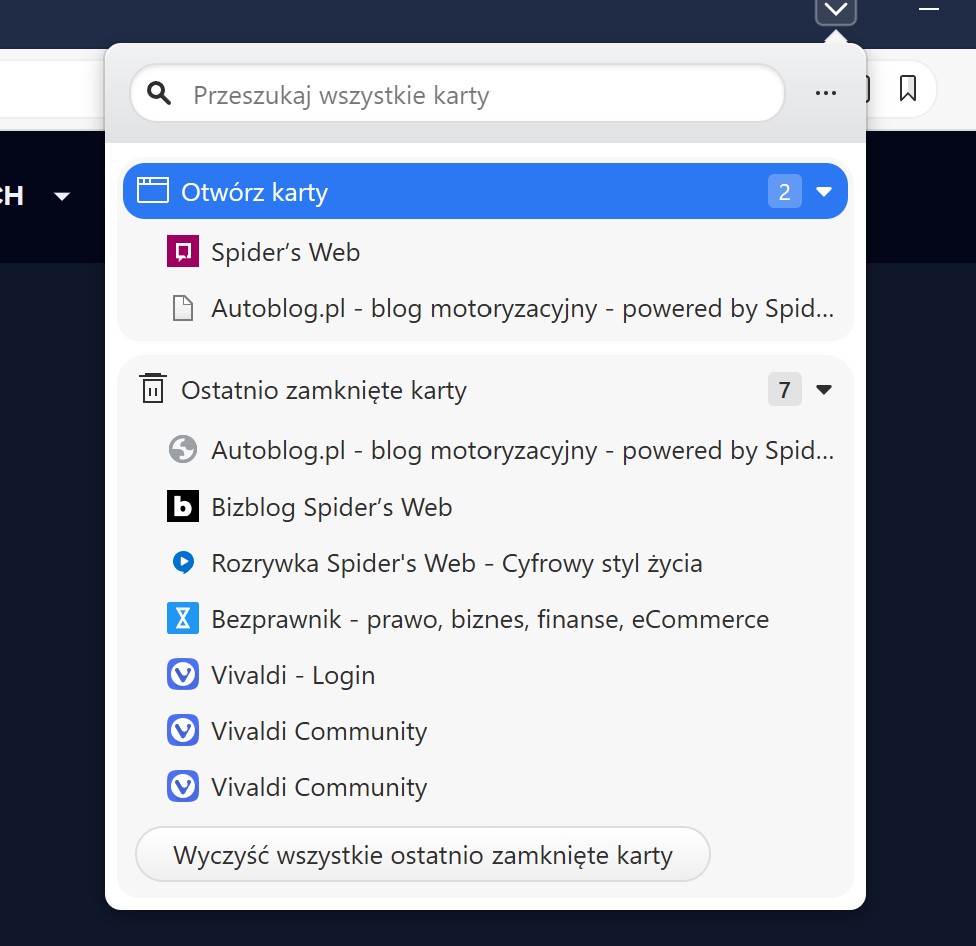976x946 pixels.
Task: Select the Otwórz karty header
Action: (486, 191)
